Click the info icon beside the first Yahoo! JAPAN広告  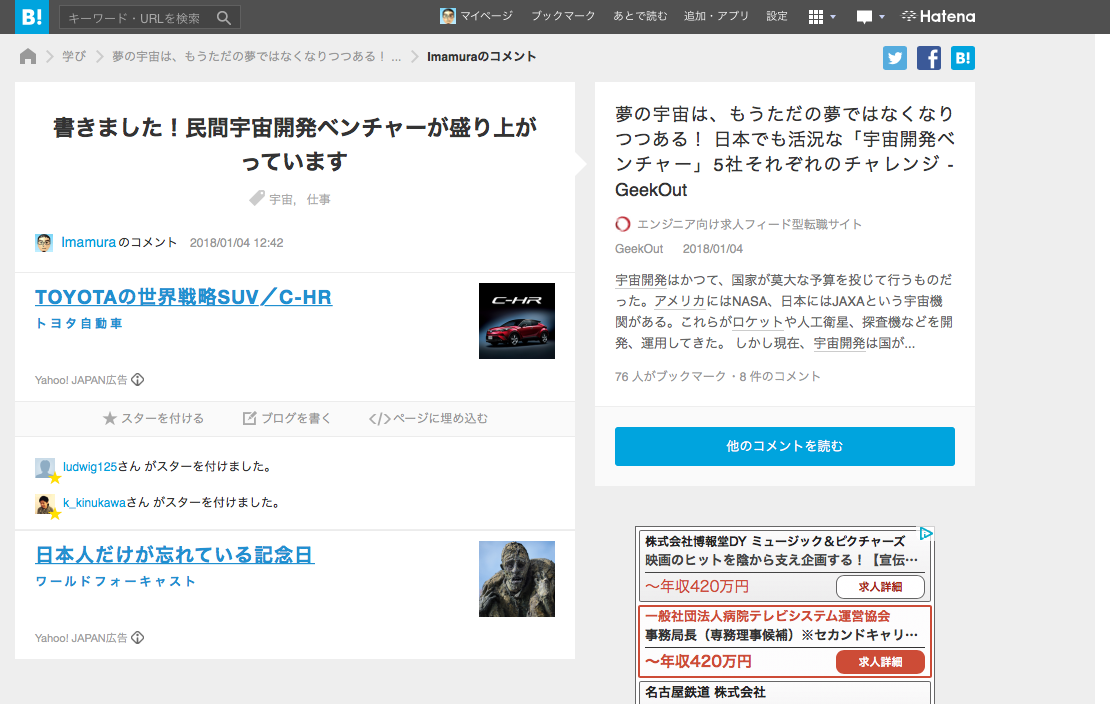(138, 380)
